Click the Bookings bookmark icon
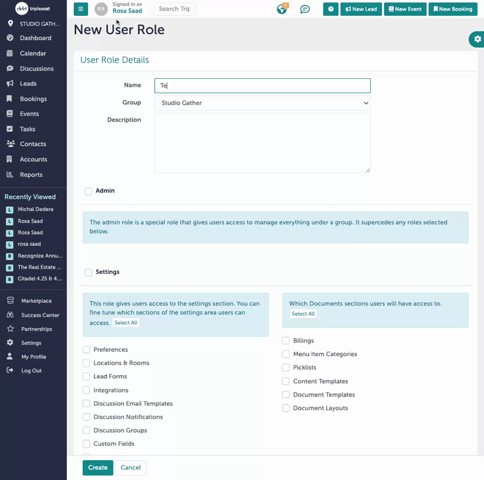The image size is (484, 480). (9, 99)
